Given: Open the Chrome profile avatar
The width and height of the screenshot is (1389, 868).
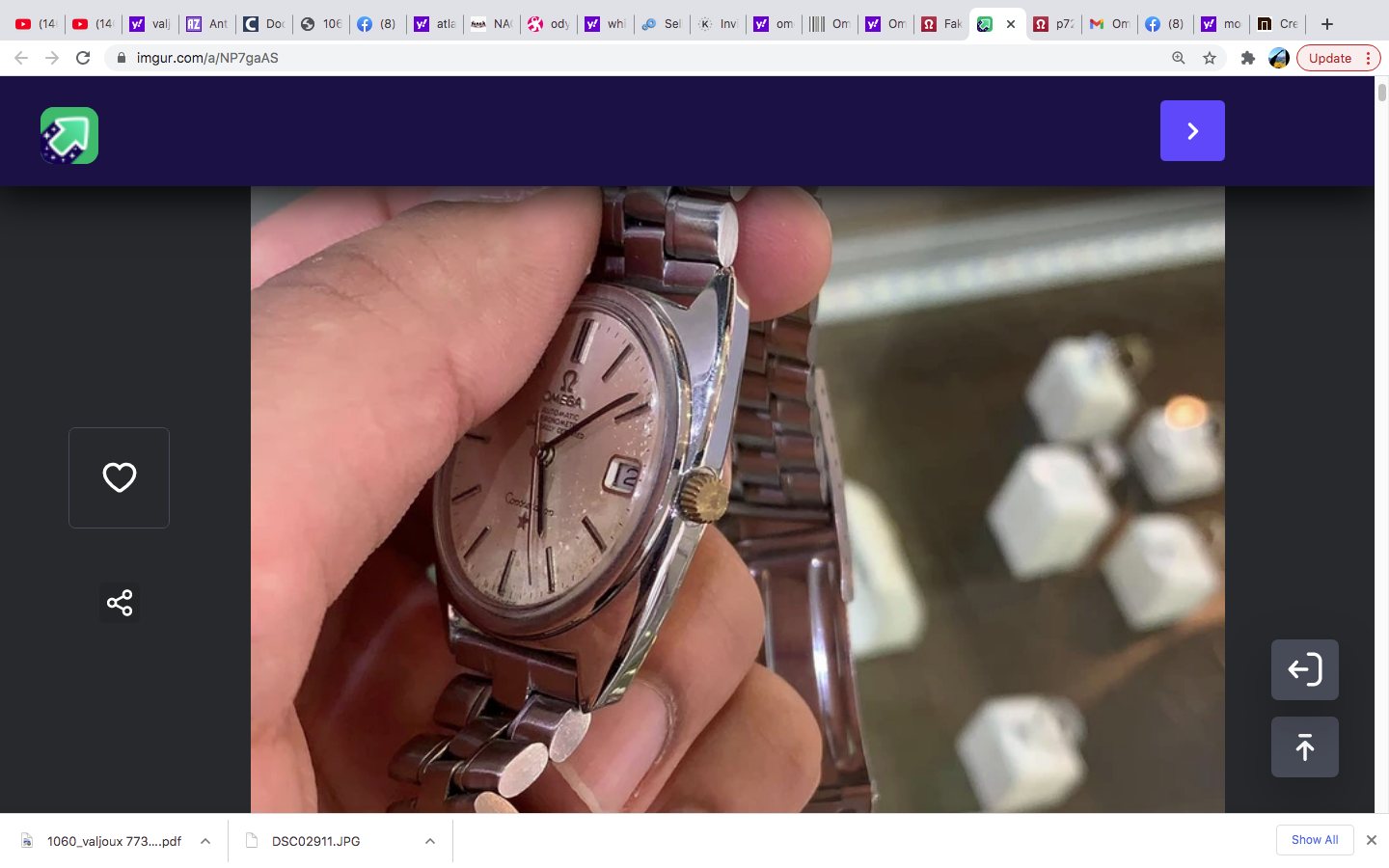Looking at the screenshot, I should [1279, 58].
